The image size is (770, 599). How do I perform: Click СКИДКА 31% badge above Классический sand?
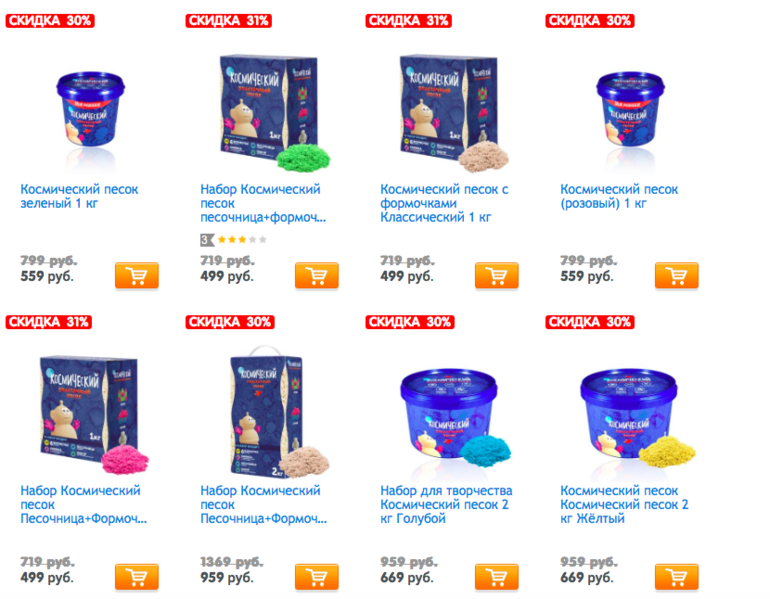point(409,21)
